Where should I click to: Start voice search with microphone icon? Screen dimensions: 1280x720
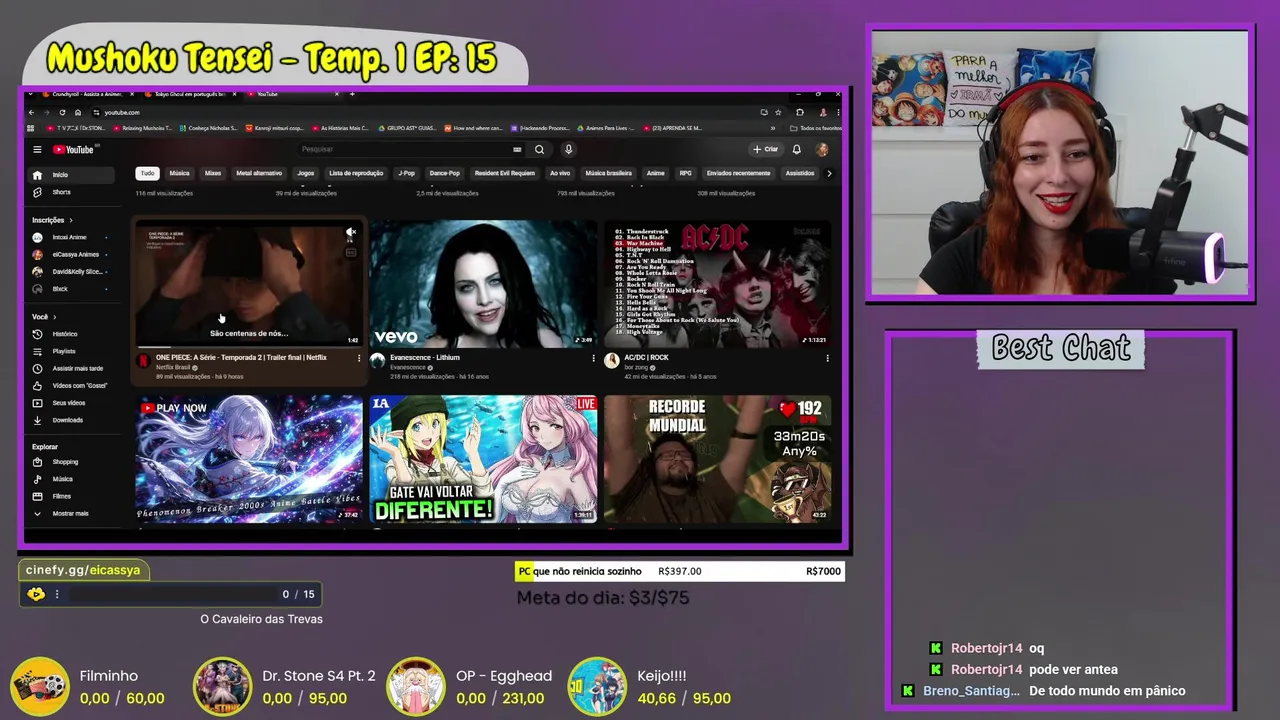tap(568, 150)
